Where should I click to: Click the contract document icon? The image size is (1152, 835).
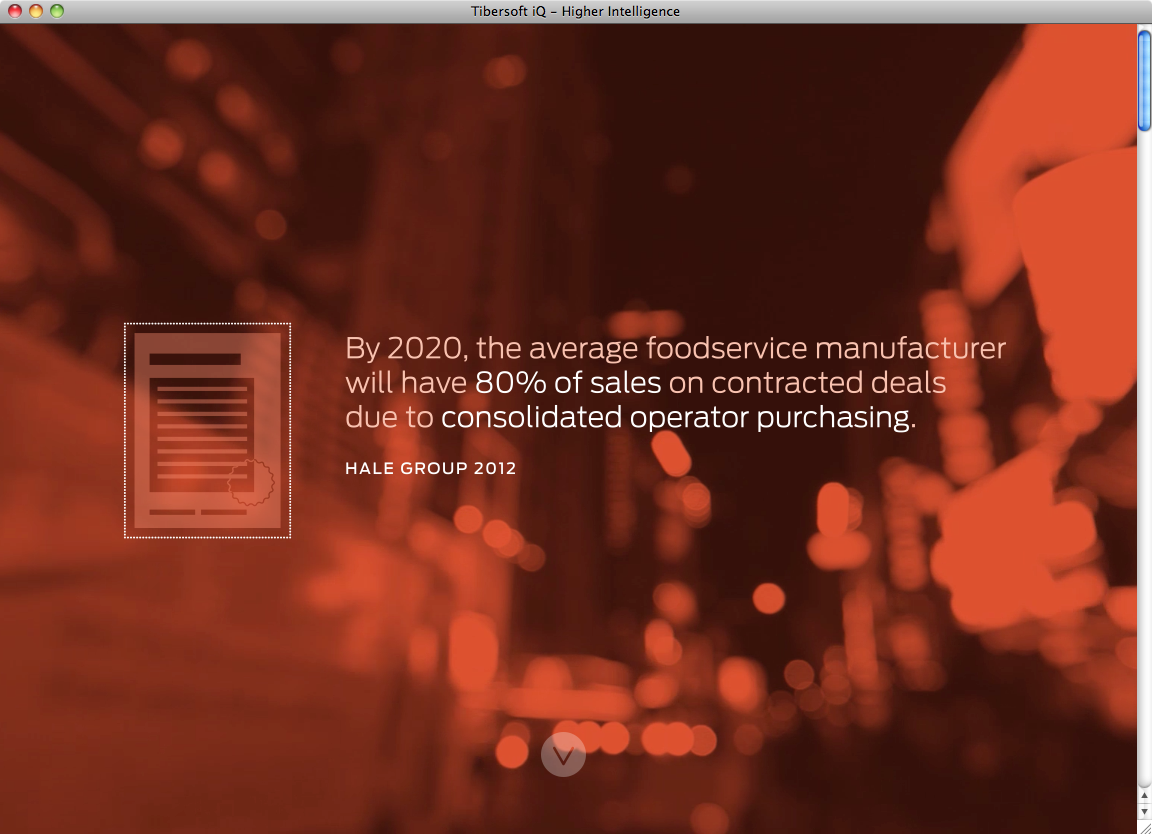[207, 430]
